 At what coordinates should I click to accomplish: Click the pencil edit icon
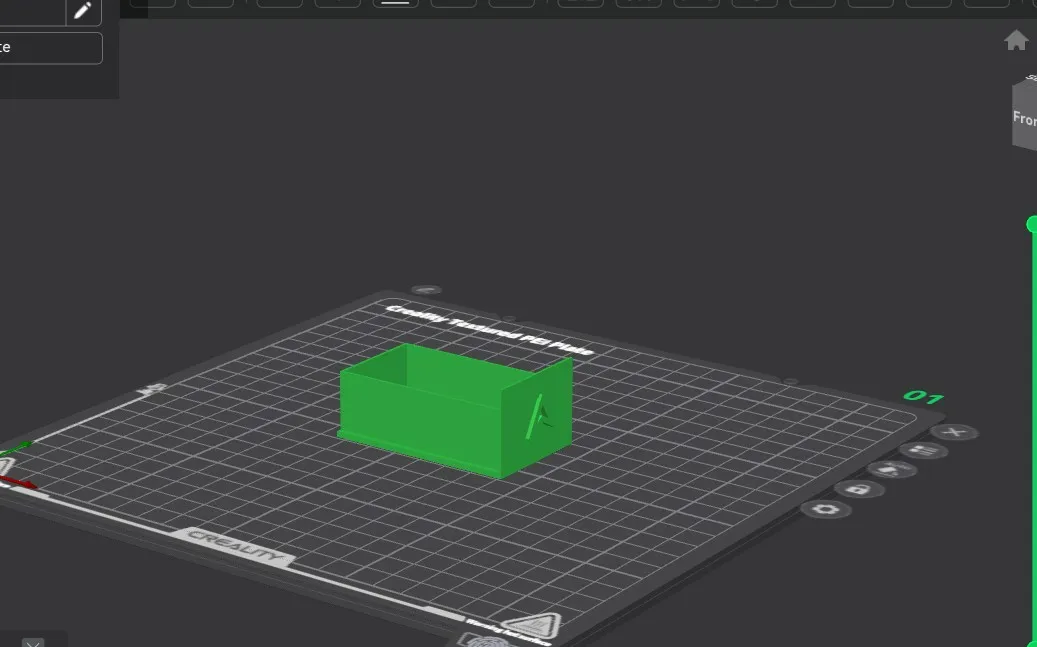[x=83, y=11]
